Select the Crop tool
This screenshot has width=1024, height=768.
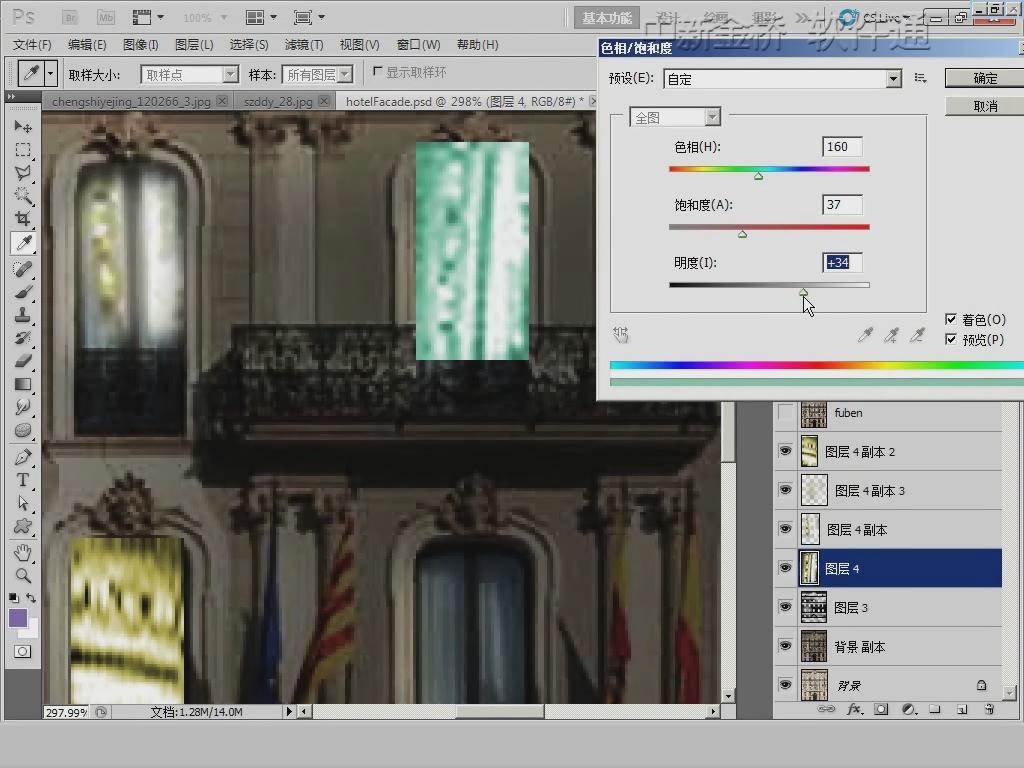pos(23,218)
